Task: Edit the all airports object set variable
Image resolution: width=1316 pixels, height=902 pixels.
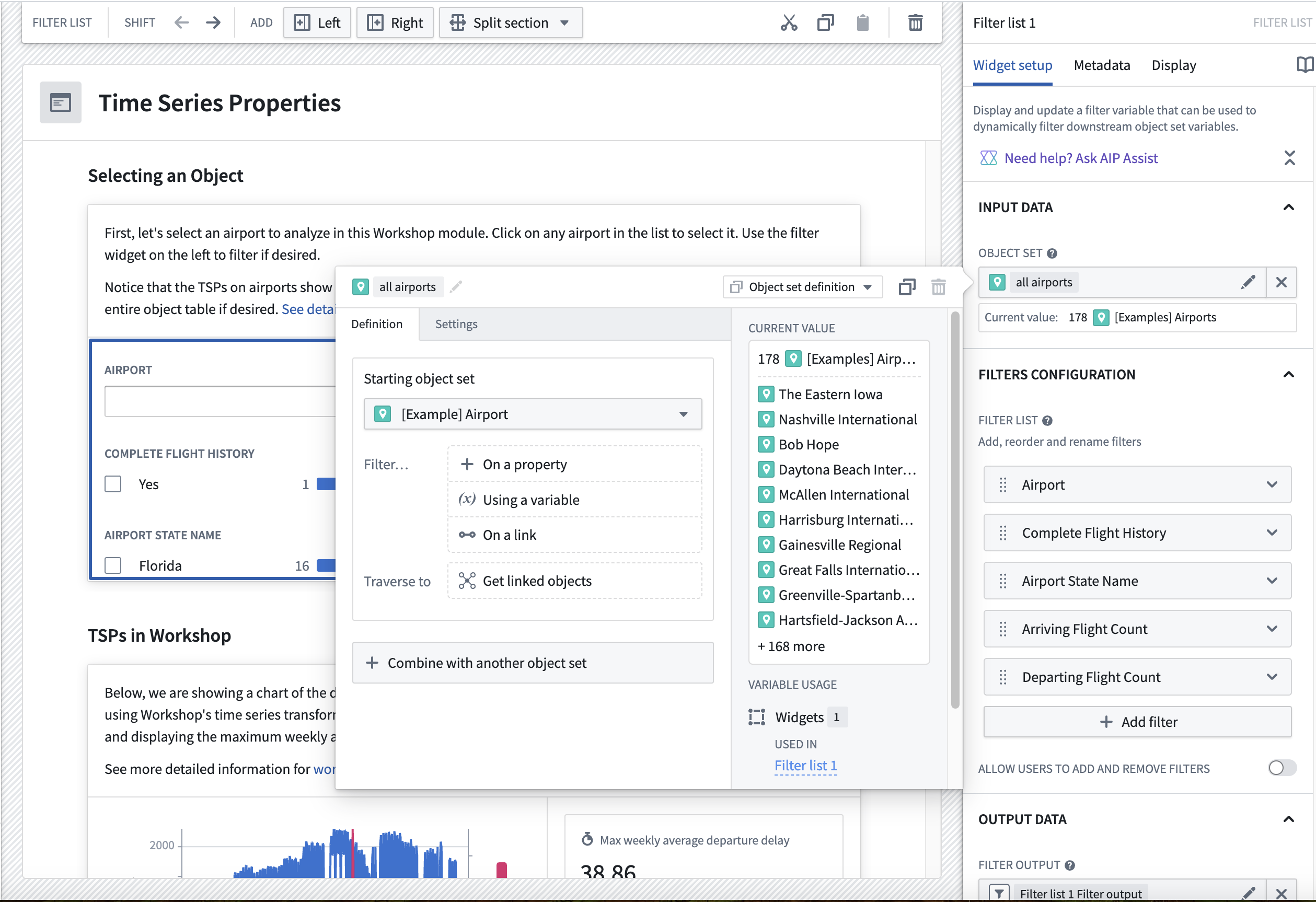Action: coord(1248,282)
